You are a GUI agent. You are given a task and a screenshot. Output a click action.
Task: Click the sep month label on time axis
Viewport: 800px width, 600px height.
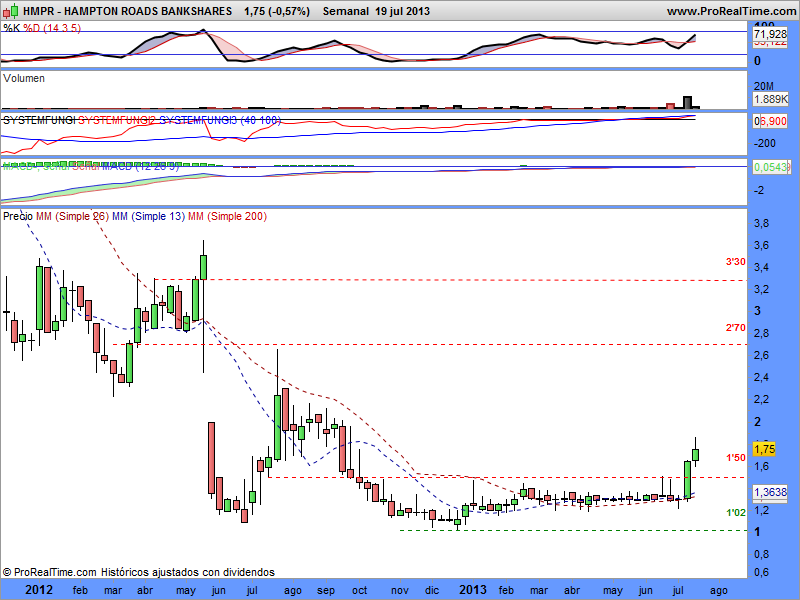point(326,591)
